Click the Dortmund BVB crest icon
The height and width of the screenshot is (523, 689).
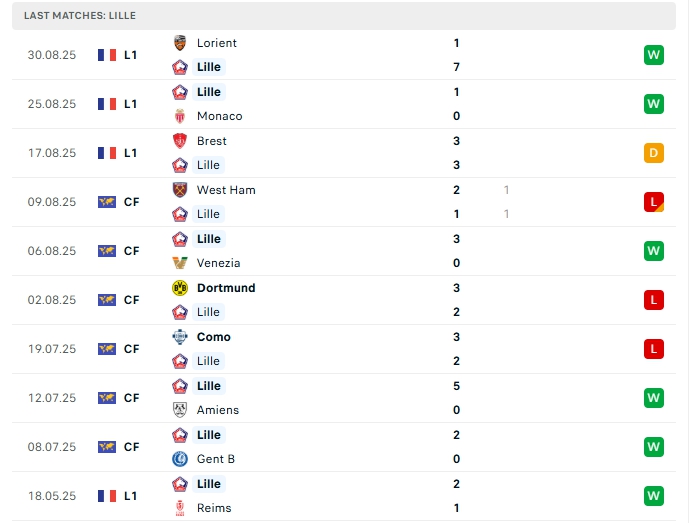pyautogui.click(x=180, y=288)
